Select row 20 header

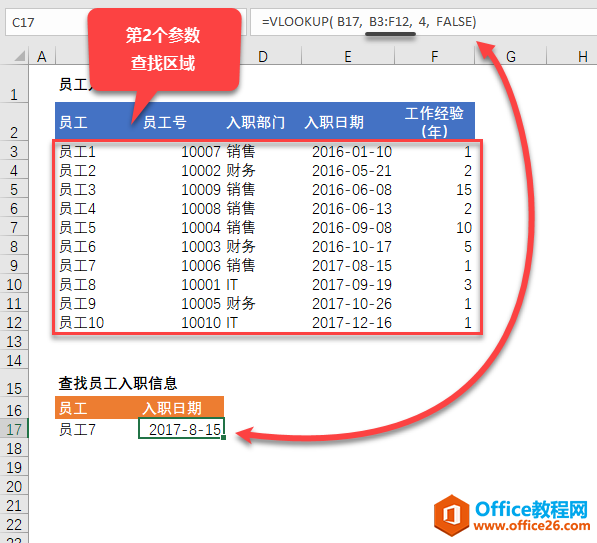coord(14,486)
